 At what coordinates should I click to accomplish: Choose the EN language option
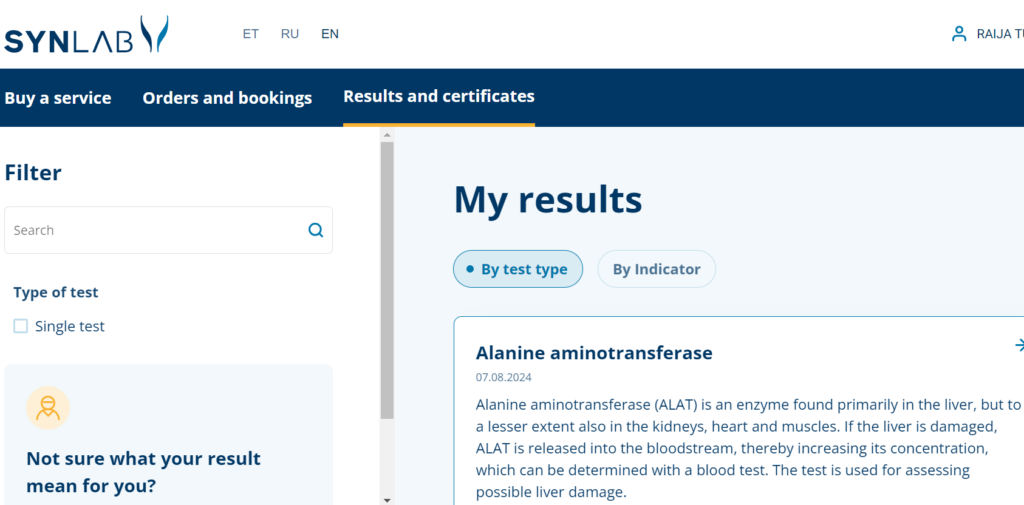(330, 34)
